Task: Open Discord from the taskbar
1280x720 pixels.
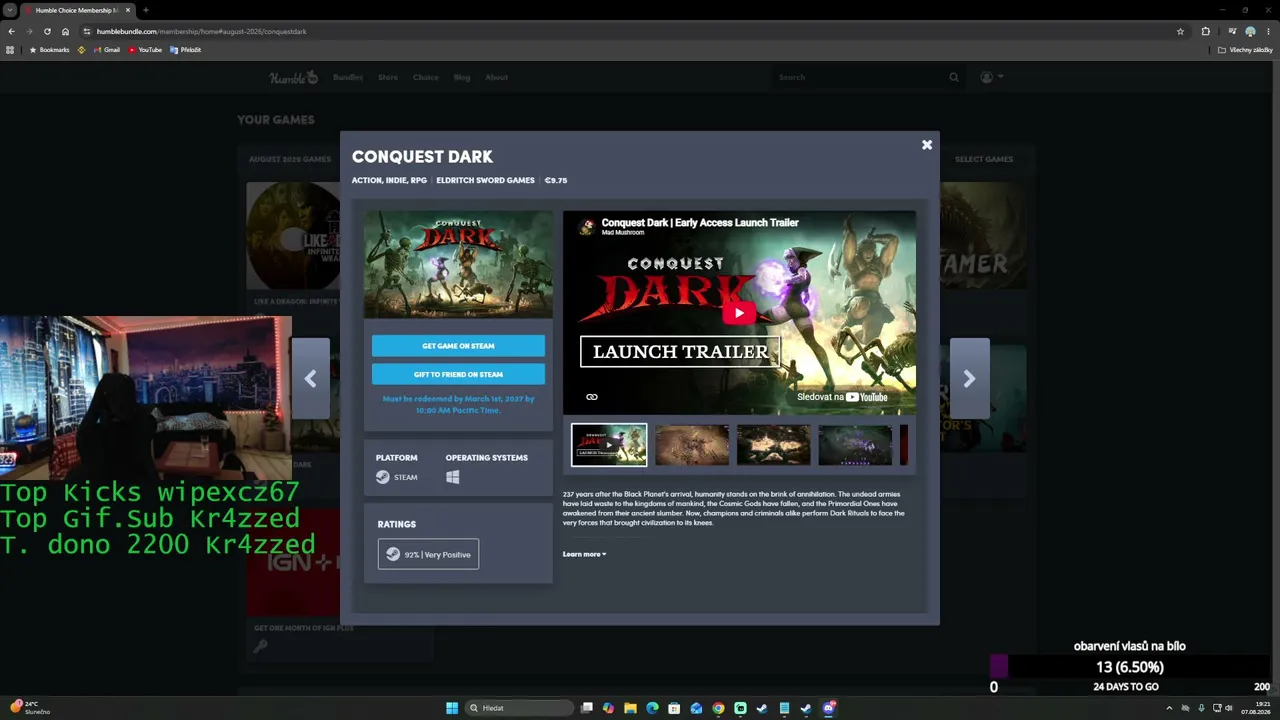Action: pyautogui.click(x=828, y=708)
